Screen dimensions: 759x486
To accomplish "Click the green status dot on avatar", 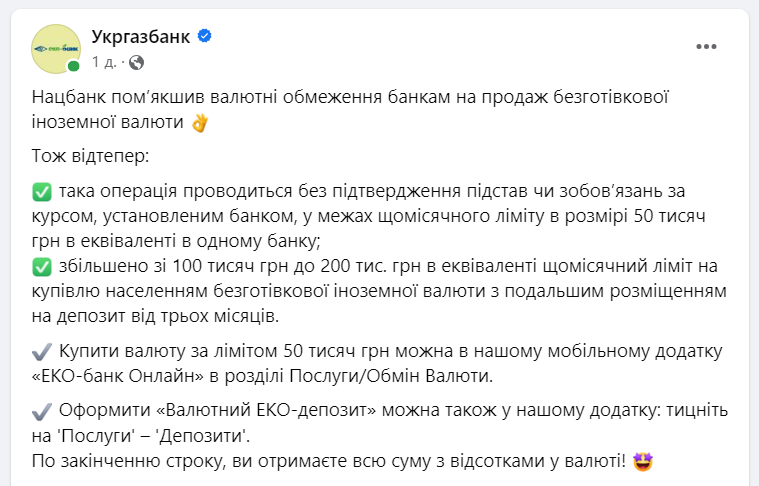I will click(x=73, y=66).
